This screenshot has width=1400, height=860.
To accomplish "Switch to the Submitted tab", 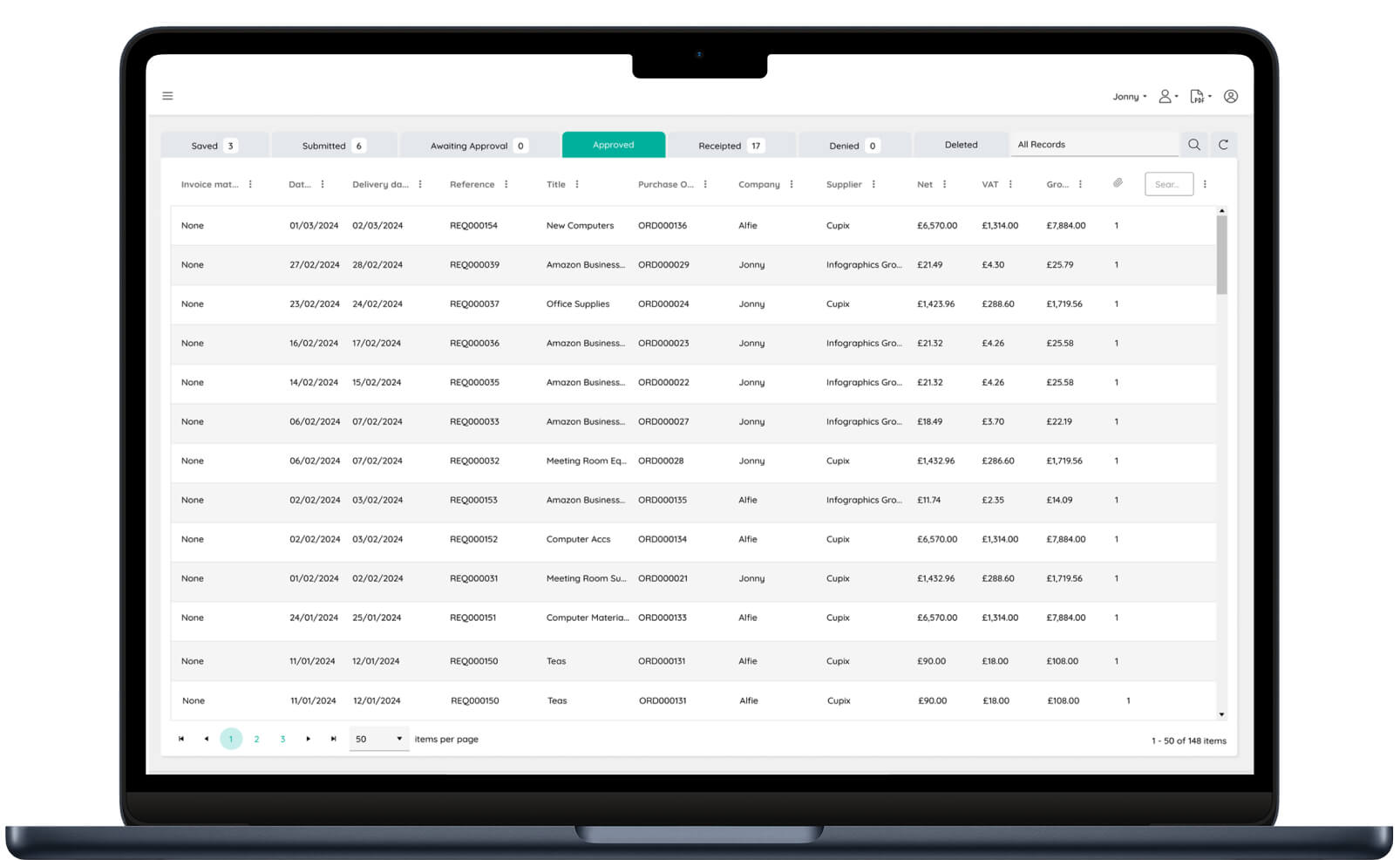I will (x=334, y=146).
